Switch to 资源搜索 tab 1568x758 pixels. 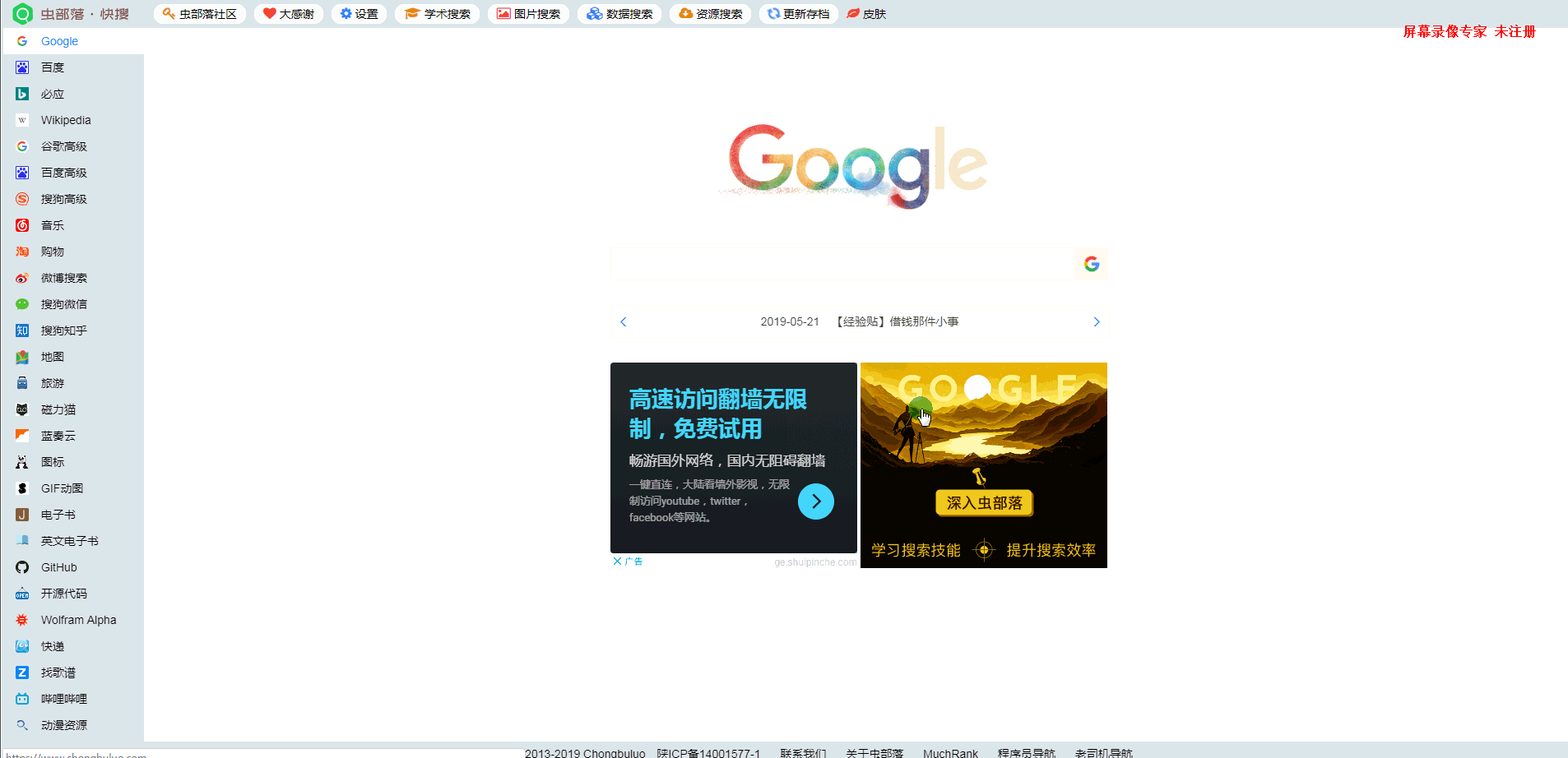point(710,14)
